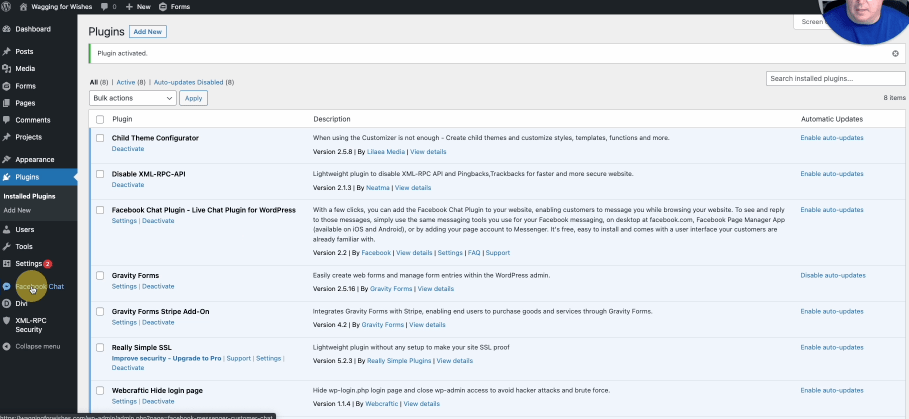The width and height of the screenshot is (909, 419).
Task: Sort by the Plugin column header
Action: tap(122, 119)
